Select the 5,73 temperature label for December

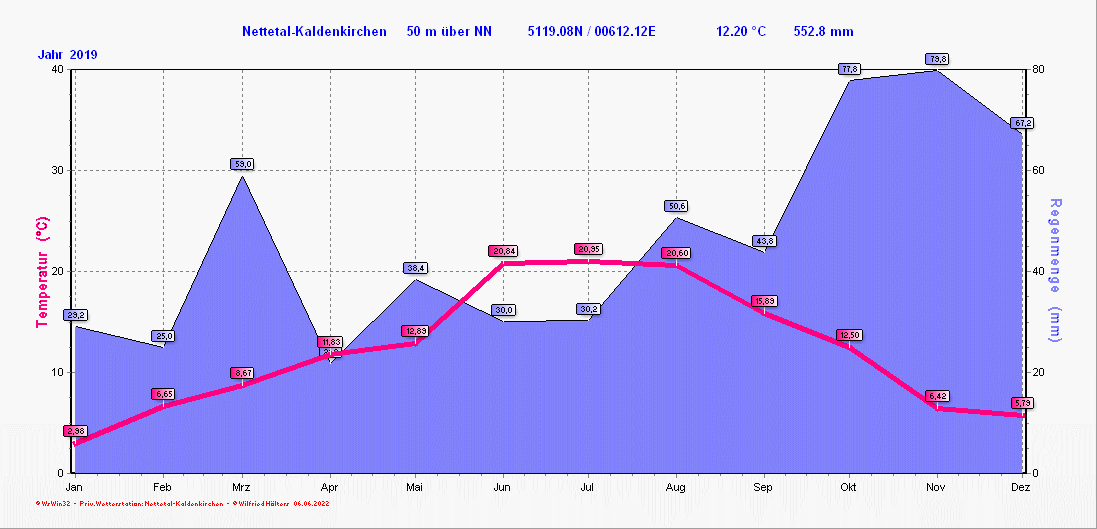pos(1022,403)
